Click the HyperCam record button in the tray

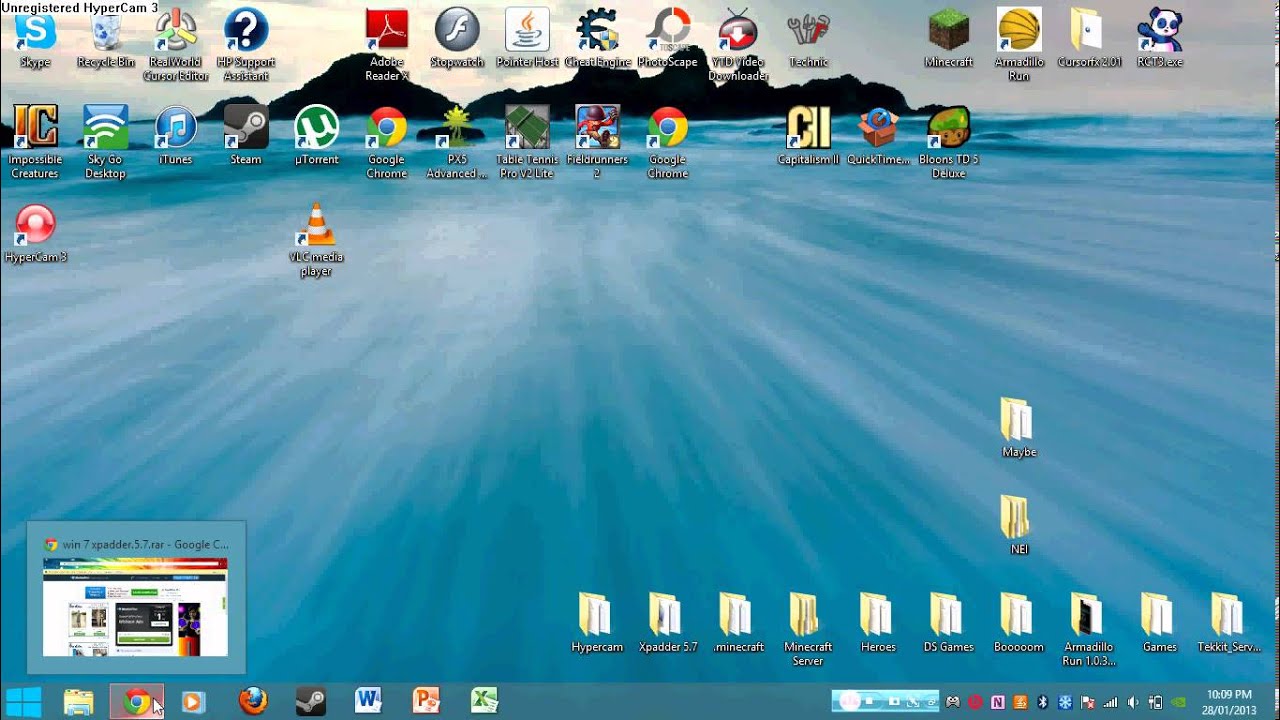[x=849, y=701]
